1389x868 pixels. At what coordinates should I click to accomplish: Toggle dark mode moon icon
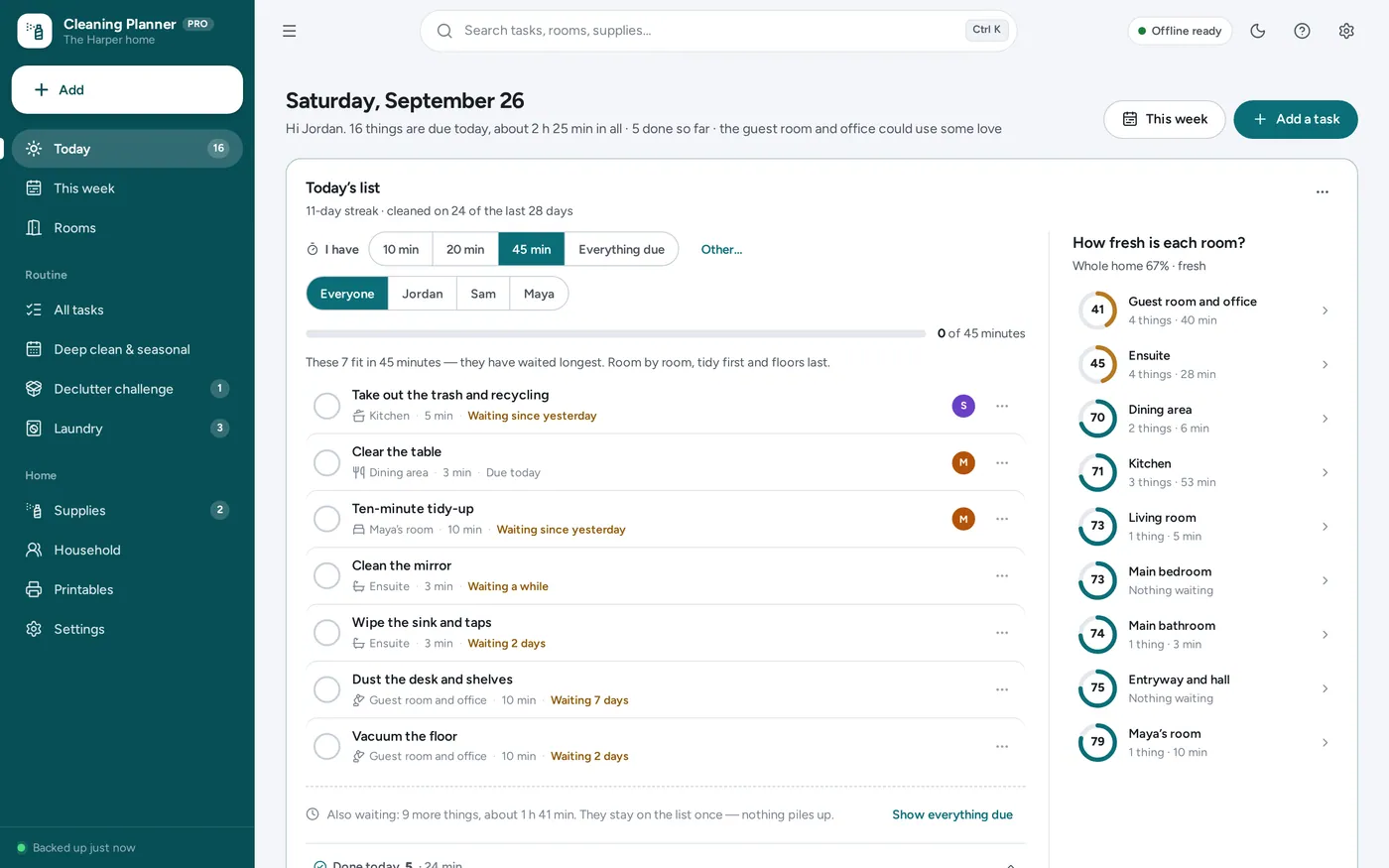[1258, 31]
